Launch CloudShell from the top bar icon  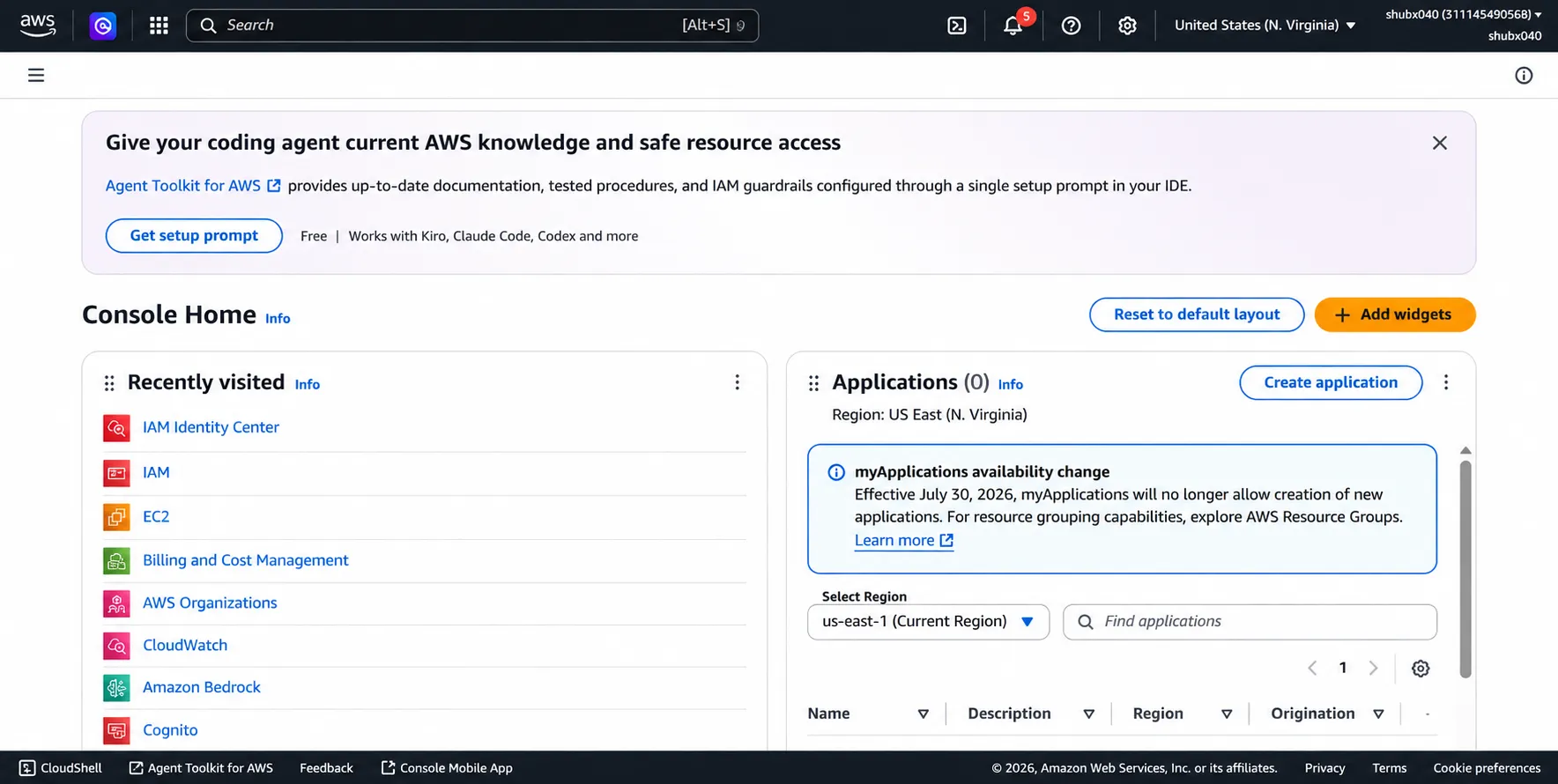click(957, 26)
